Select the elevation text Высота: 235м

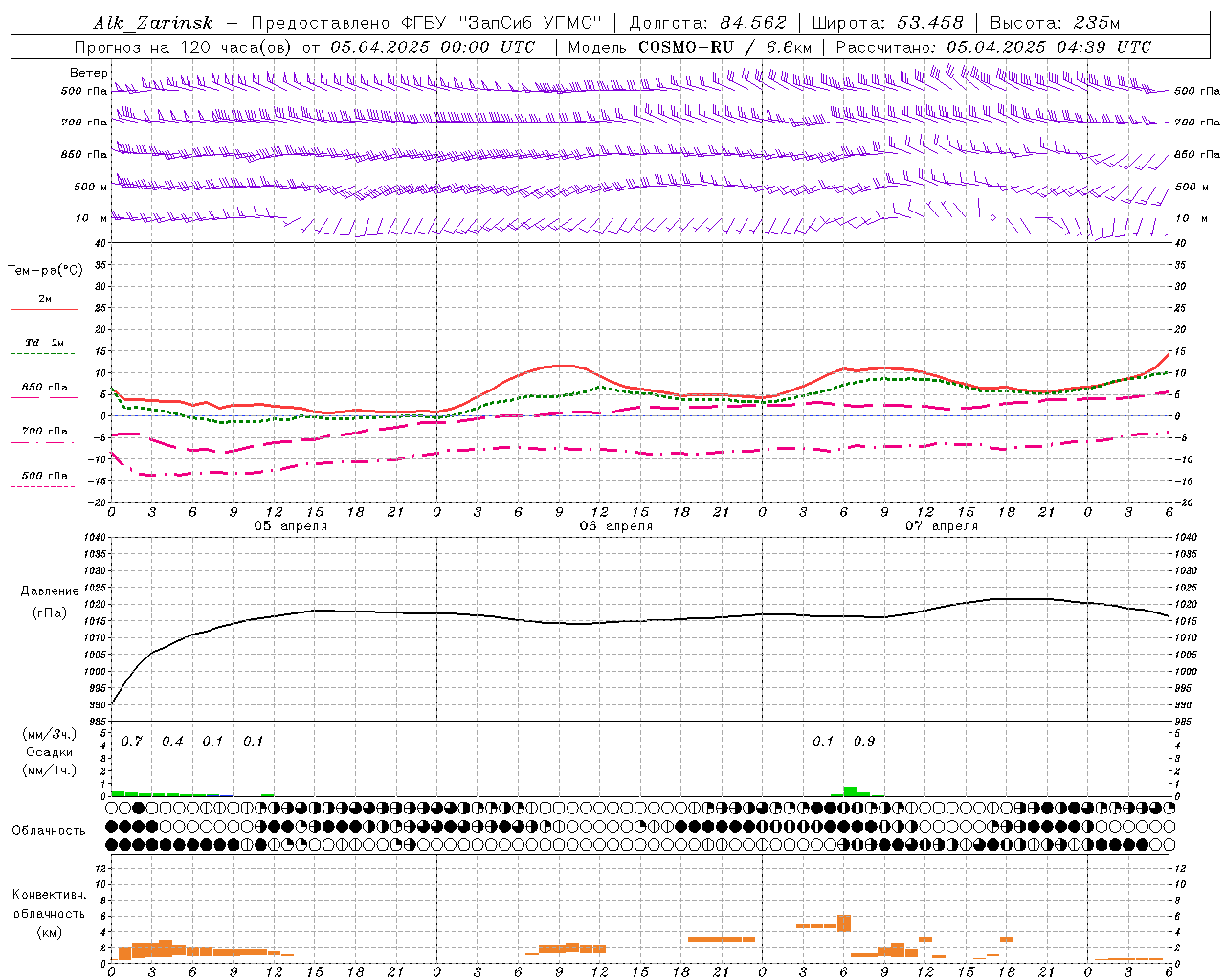[1055, 23]
